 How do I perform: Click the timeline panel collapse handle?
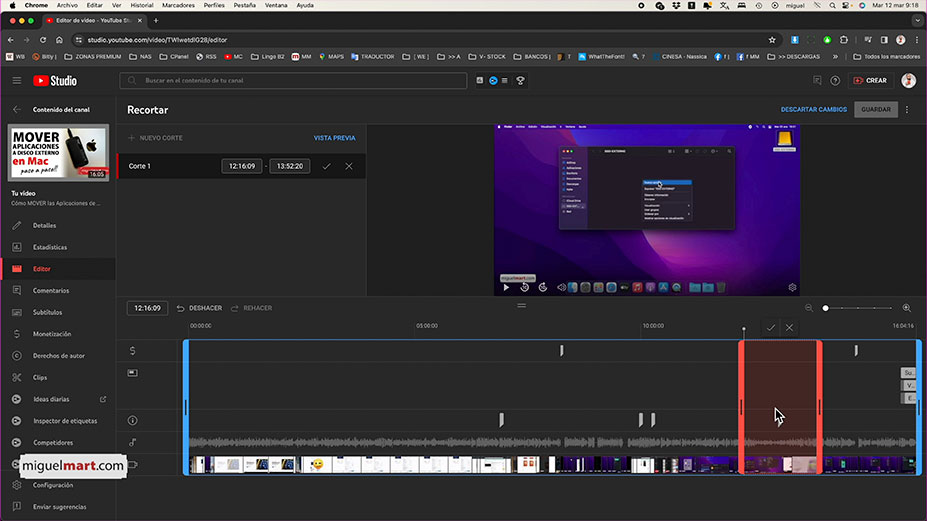521,306
